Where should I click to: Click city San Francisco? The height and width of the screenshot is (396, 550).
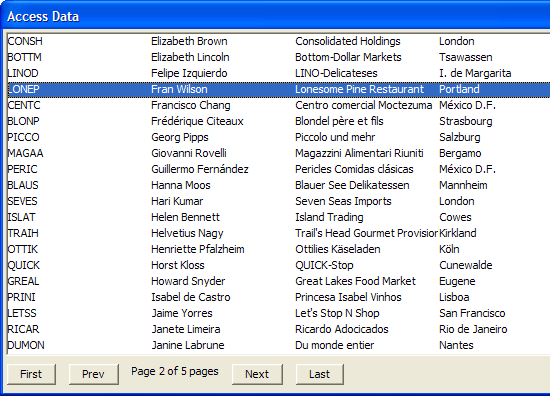(x=472, y=313)
